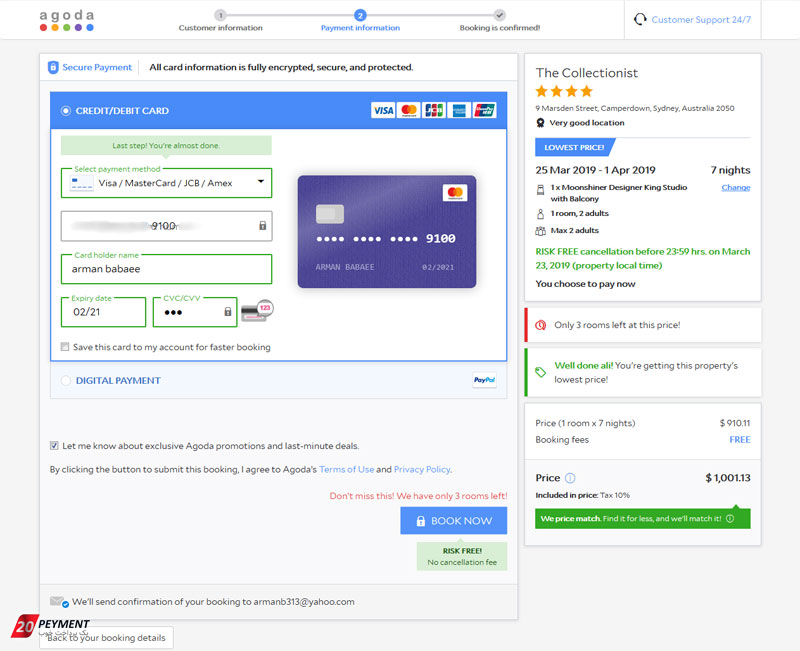Click the $ 910.11 room price
This screenshot has height=651, width=800.
(x=735, y=423)
